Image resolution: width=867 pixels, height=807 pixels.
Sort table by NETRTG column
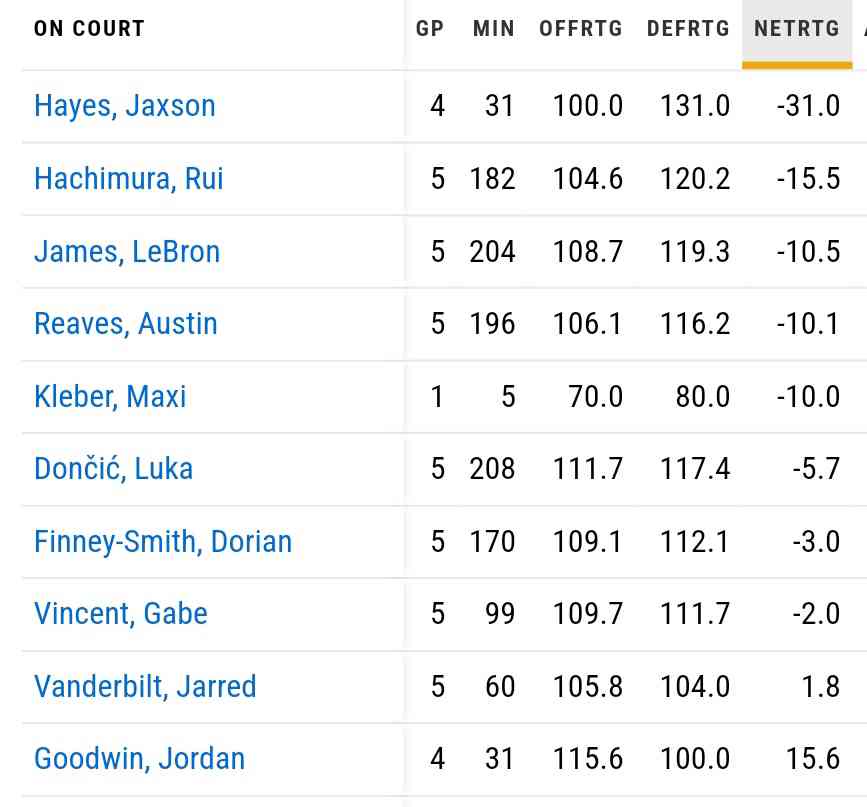click(x=797, y=29)
